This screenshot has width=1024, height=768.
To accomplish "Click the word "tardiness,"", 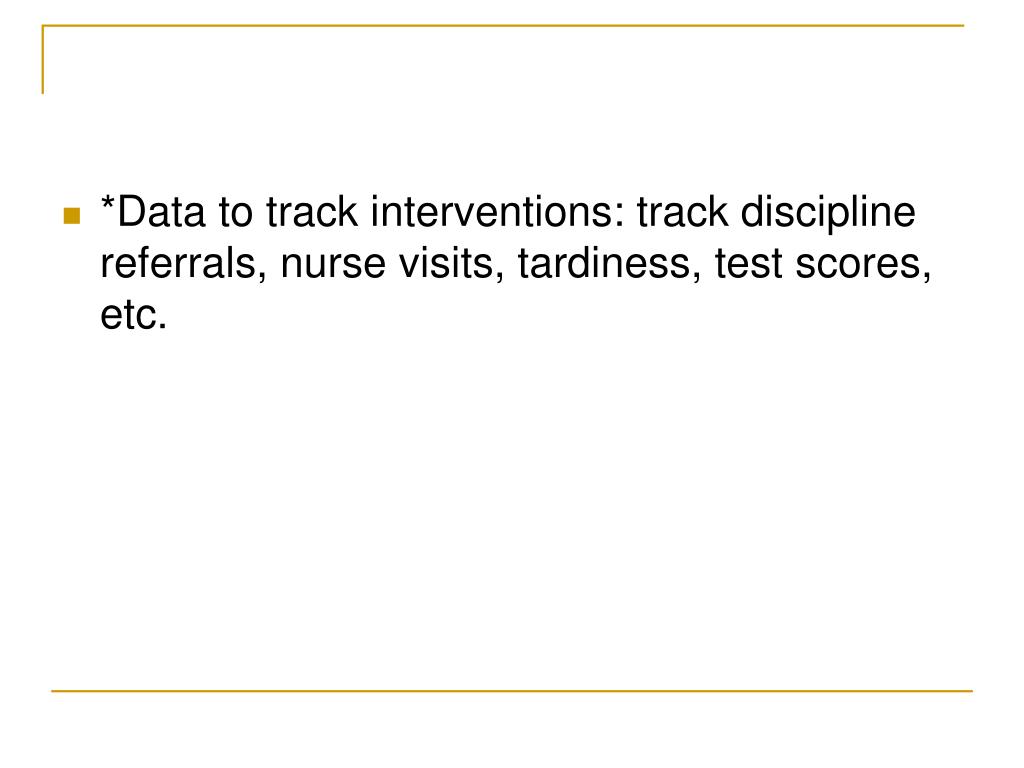I will click(x=610, y=264).
